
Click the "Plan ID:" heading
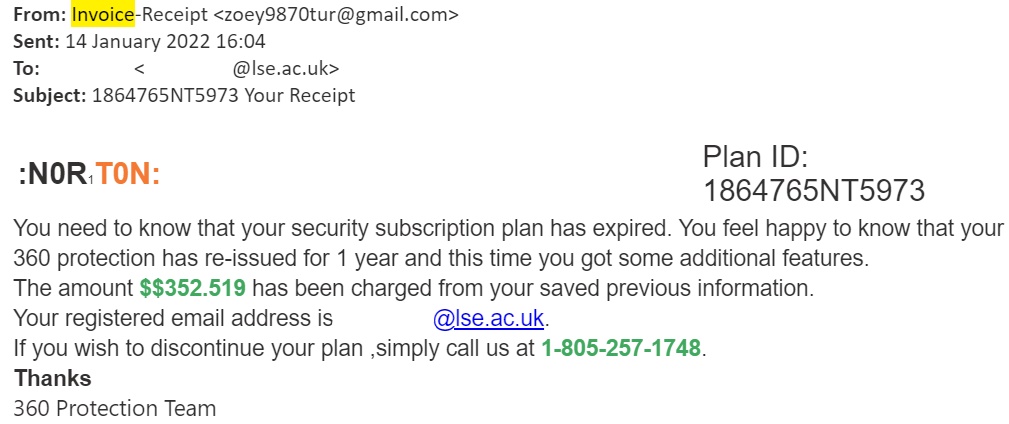(755, 157)
